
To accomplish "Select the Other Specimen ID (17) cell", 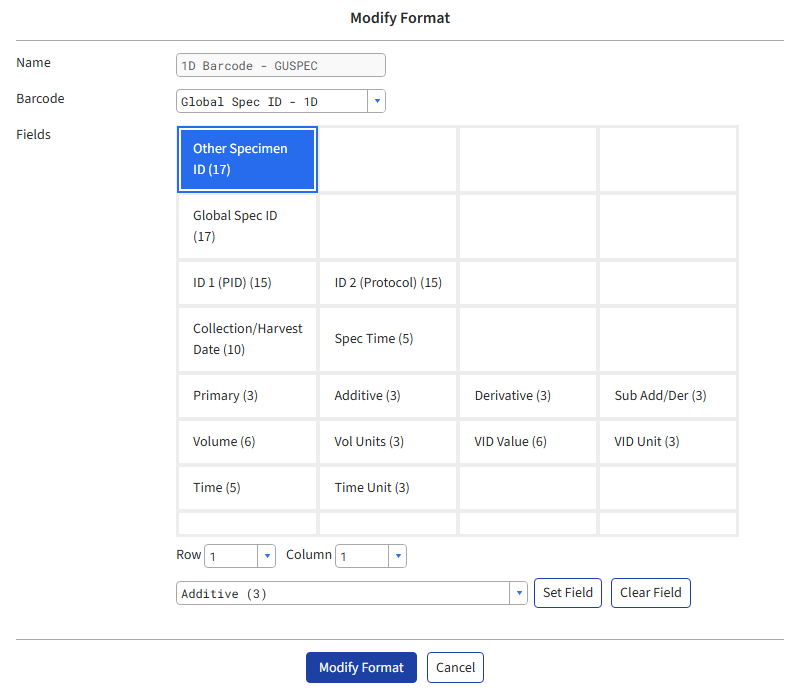I will tap(247, 160).
